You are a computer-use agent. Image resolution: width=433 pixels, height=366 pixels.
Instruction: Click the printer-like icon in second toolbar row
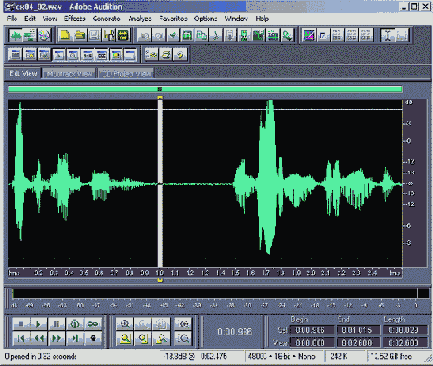pyautogui.click(x=165, y=55)
